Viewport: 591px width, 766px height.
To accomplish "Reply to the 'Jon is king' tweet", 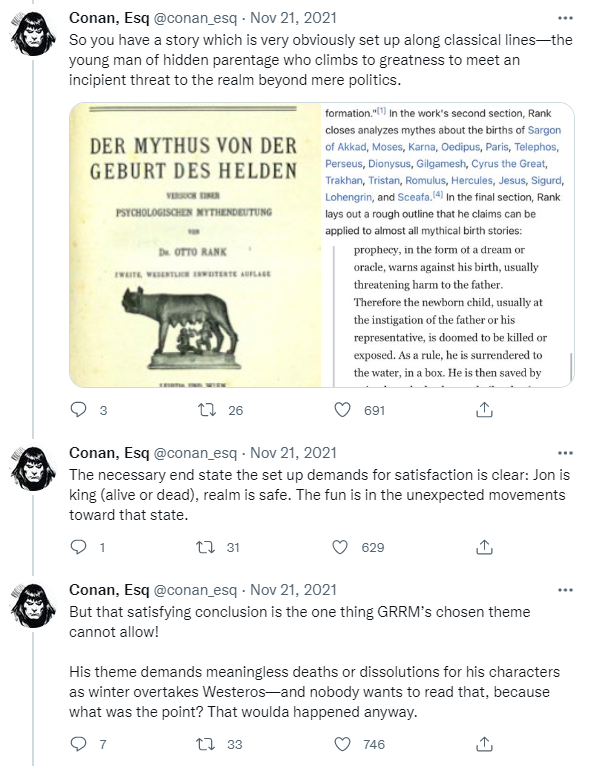I will (79, 547).
